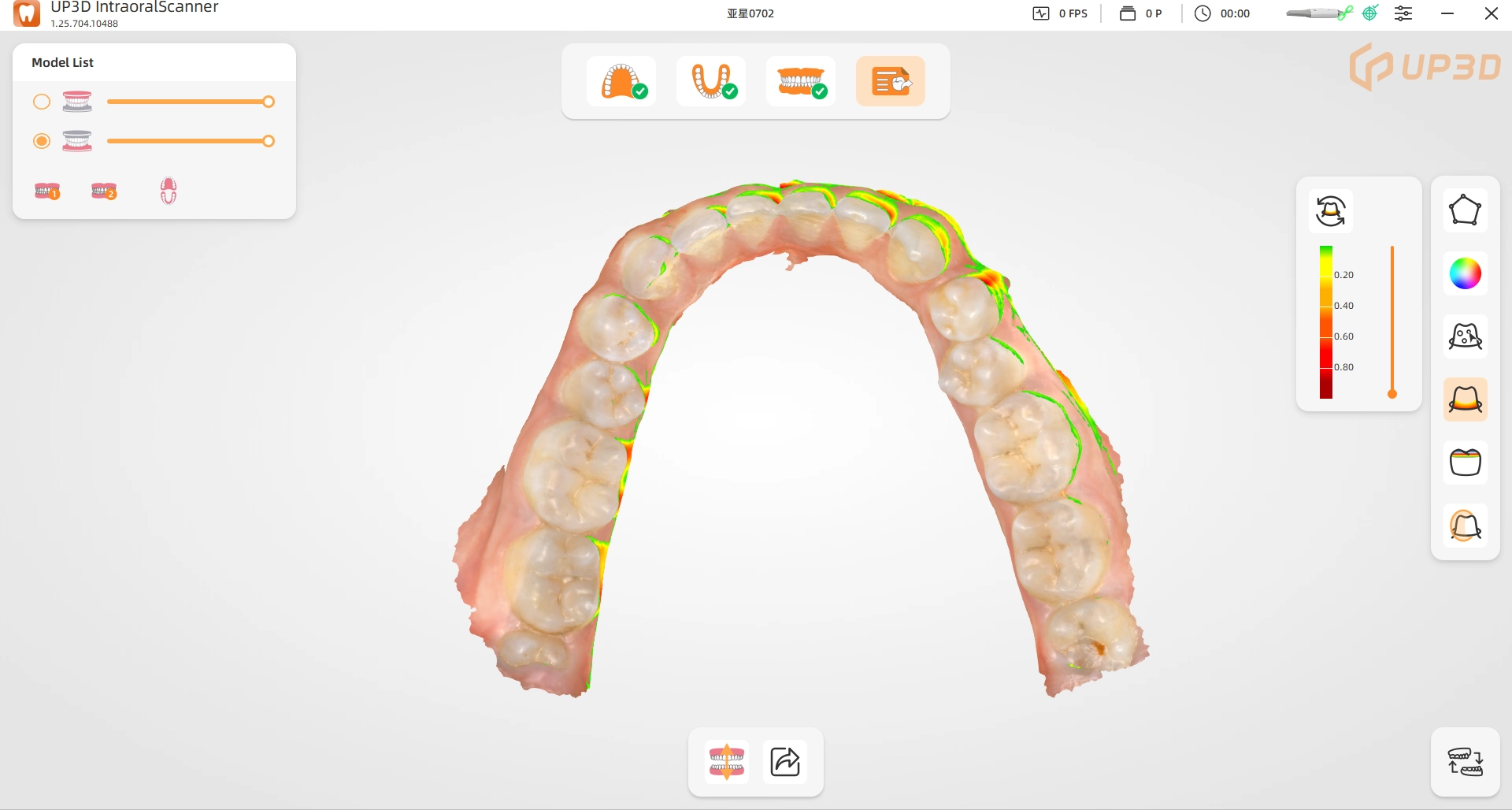Select the polygon selection tool
Viewport: 1512px width, 810px height.
tap(1465, 210)
